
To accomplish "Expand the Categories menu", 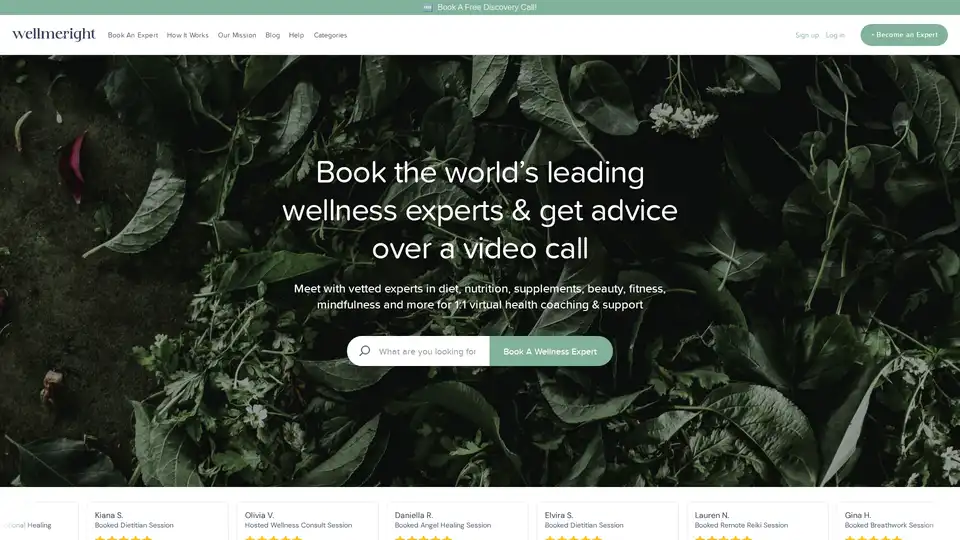I will (x=330, y=35).
